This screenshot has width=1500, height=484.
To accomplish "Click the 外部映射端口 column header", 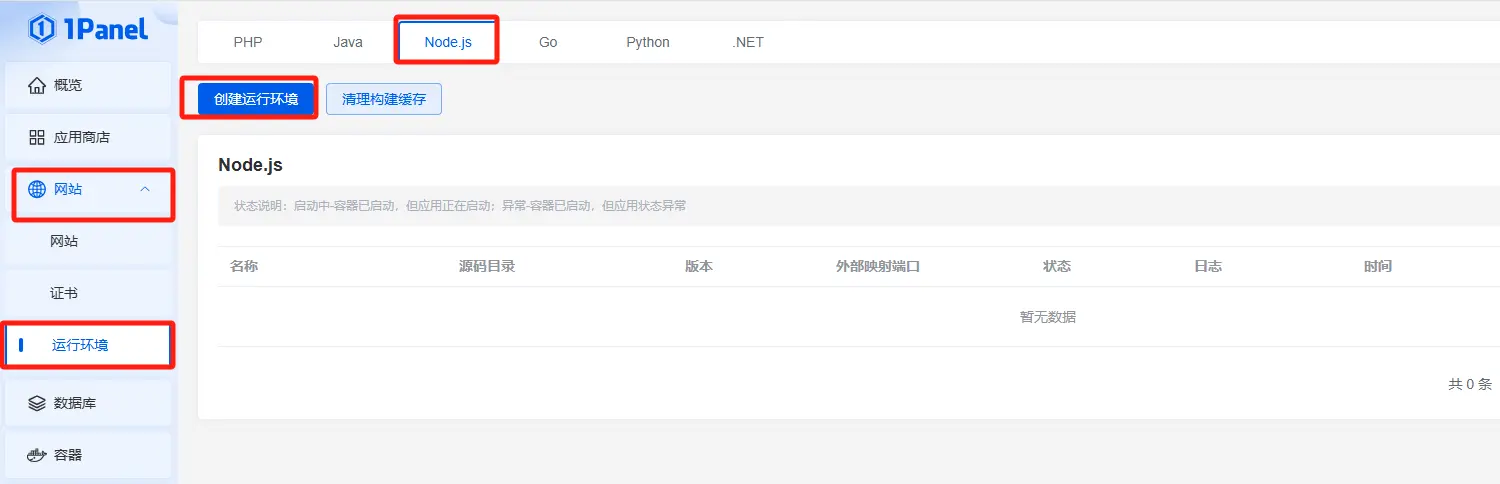I will click(x=878, y=266).
